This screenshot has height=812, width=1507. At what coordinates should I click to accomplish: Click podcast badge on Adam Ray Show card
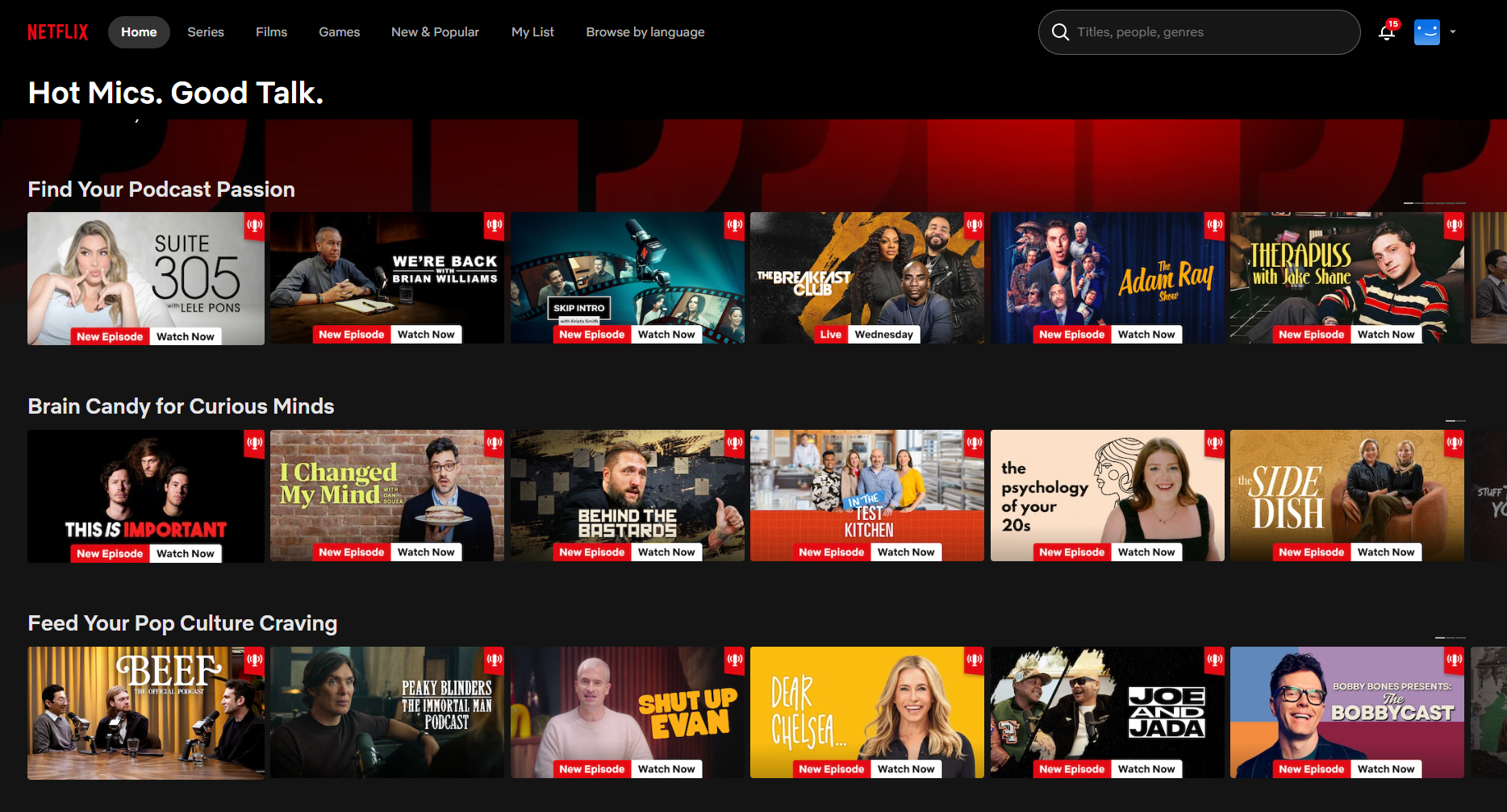click(1214, 225)
